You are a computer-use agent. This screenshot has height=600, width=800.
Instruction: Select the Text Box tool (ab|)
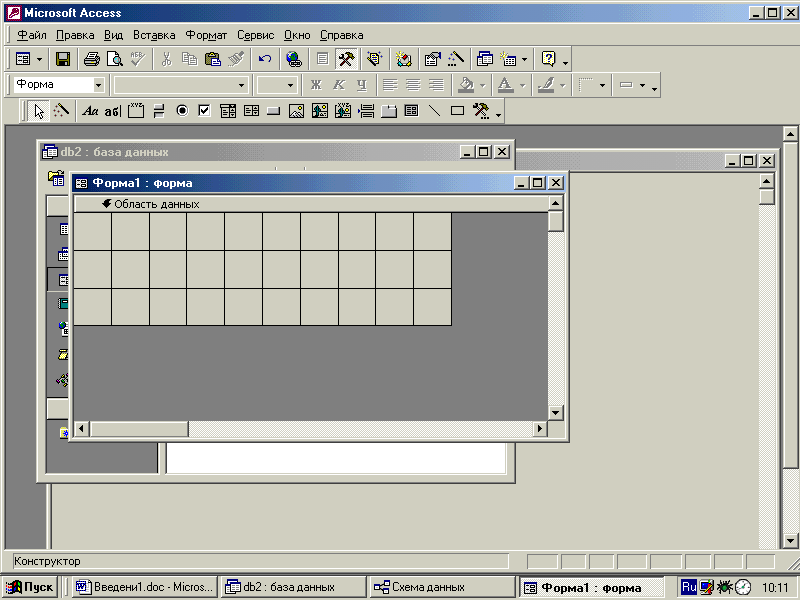(x=113, y=111)
